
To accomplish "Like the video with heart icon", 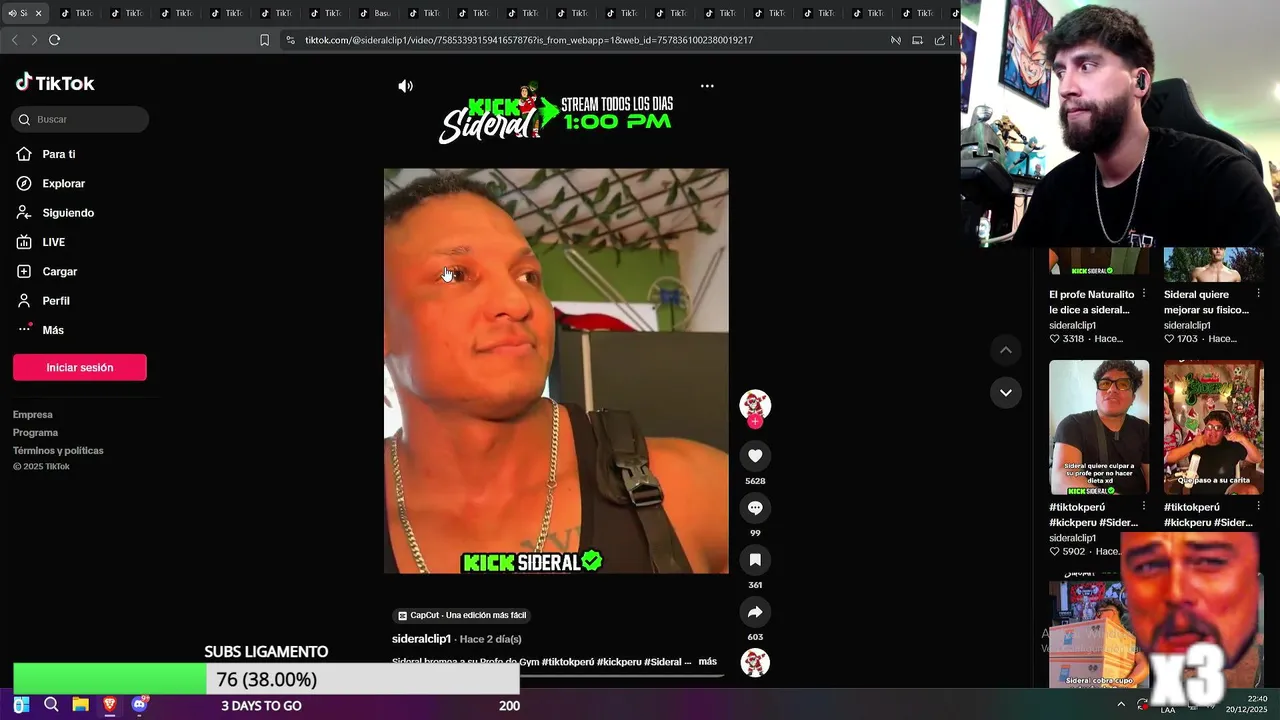I will click(x=755, y=456).
